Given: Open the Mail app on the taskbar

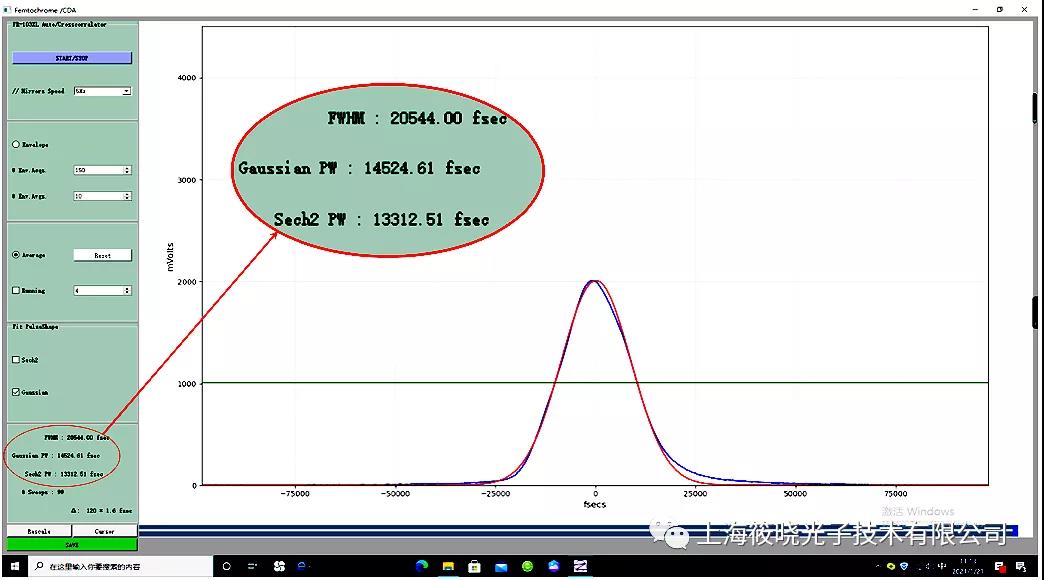Looking at the screenshot, I should coord(501,567).
